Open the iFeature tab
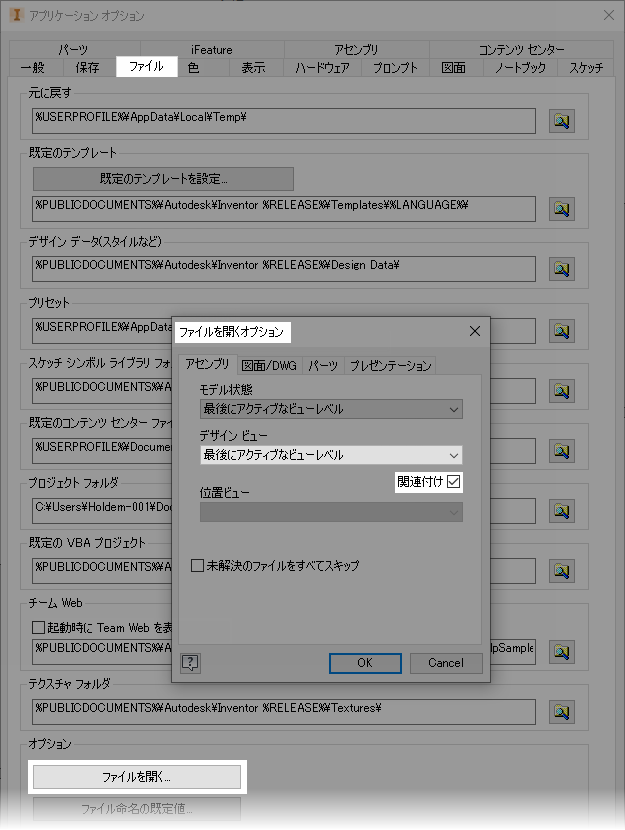Screen dimensions: 625x830 click(x=212, y=50)
